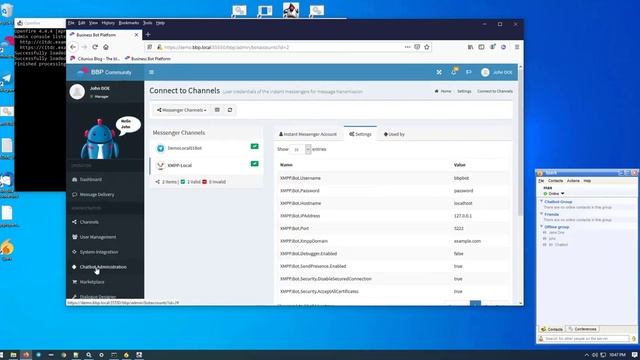Open Dashboard in the sidebar
Image resolution: width=640 pixels, height=360 pixels.
point(90,180)
